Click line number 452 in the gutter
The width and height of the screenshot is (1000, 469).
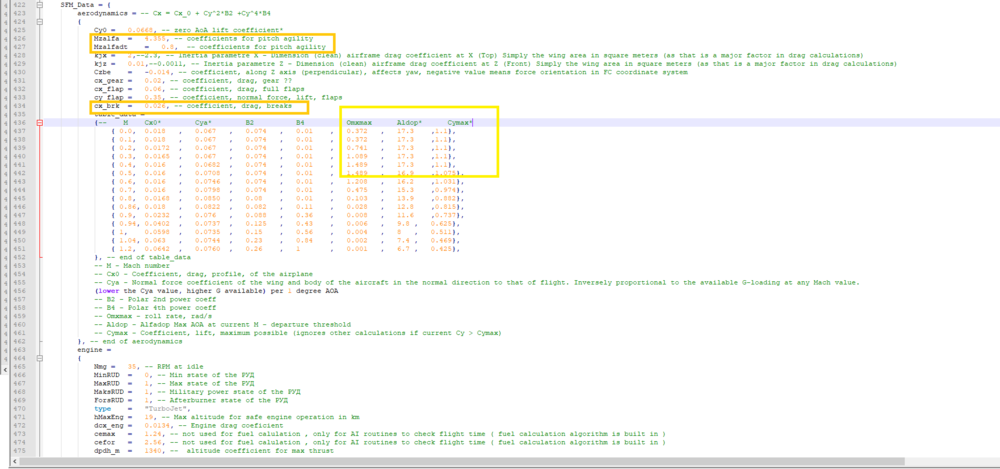click(x=19, y=257)
